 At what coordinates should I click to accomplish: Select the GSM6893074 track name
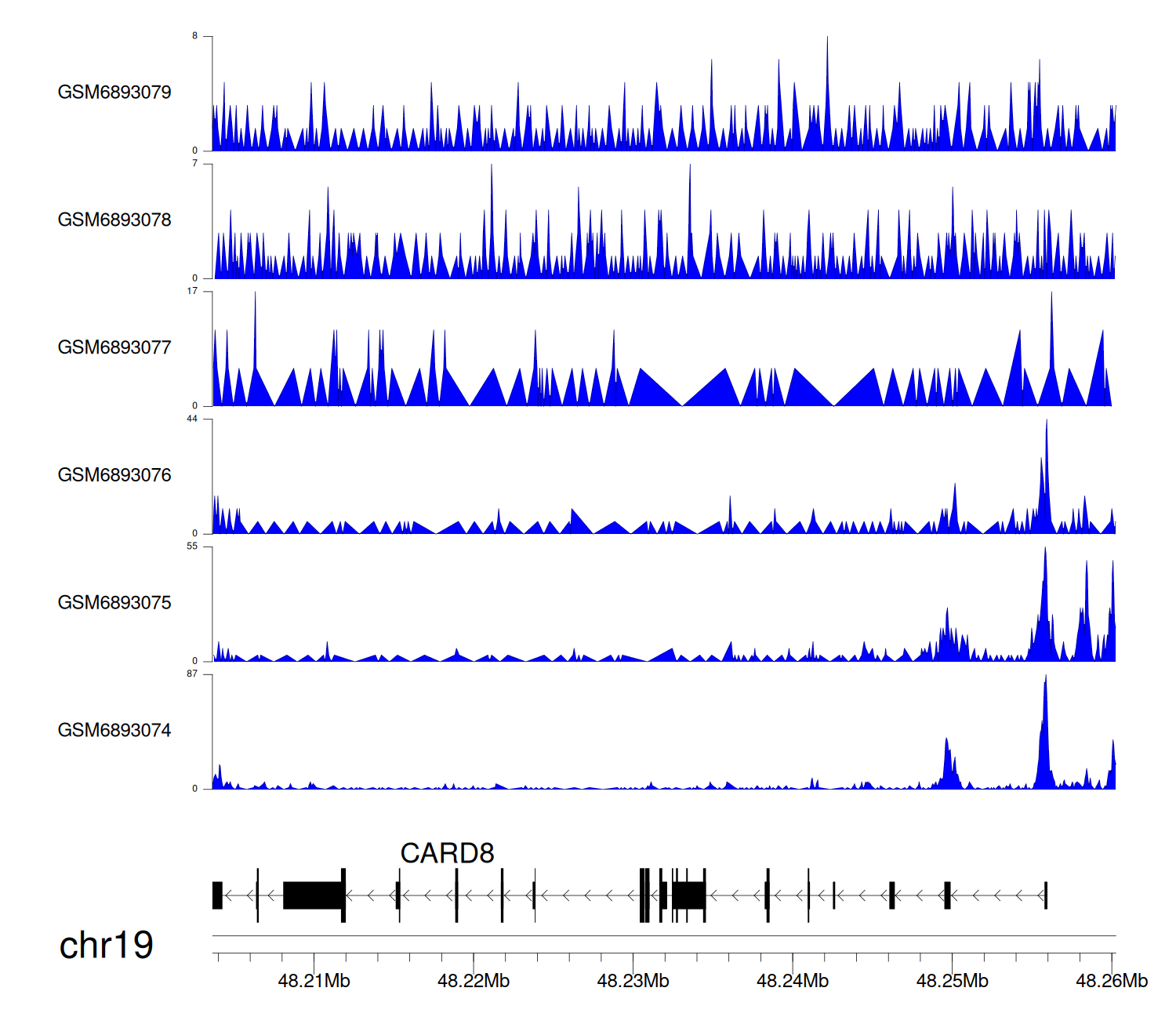(114, 731)
